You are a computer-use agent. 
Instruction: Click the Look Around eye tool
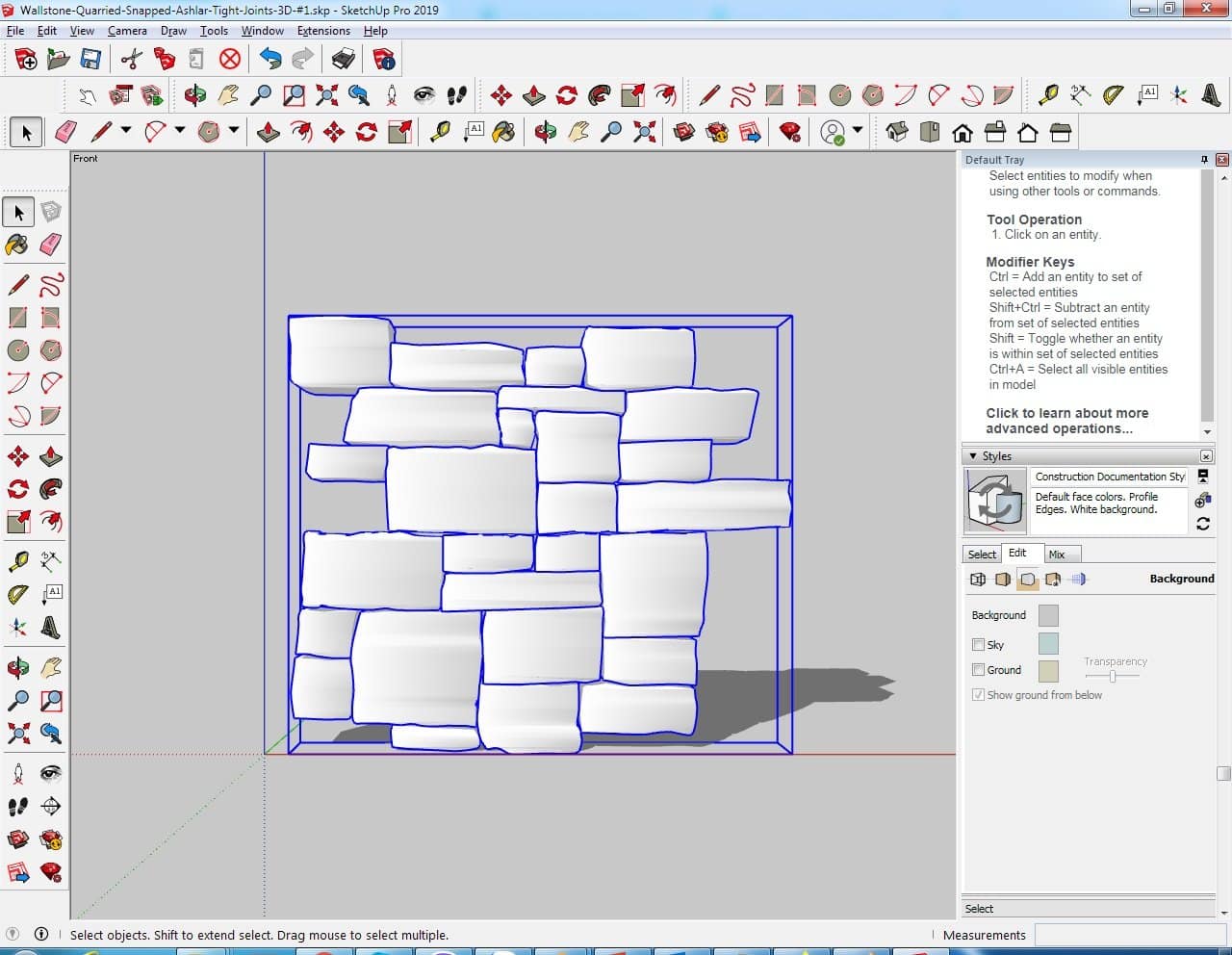[x=51, y=774]
